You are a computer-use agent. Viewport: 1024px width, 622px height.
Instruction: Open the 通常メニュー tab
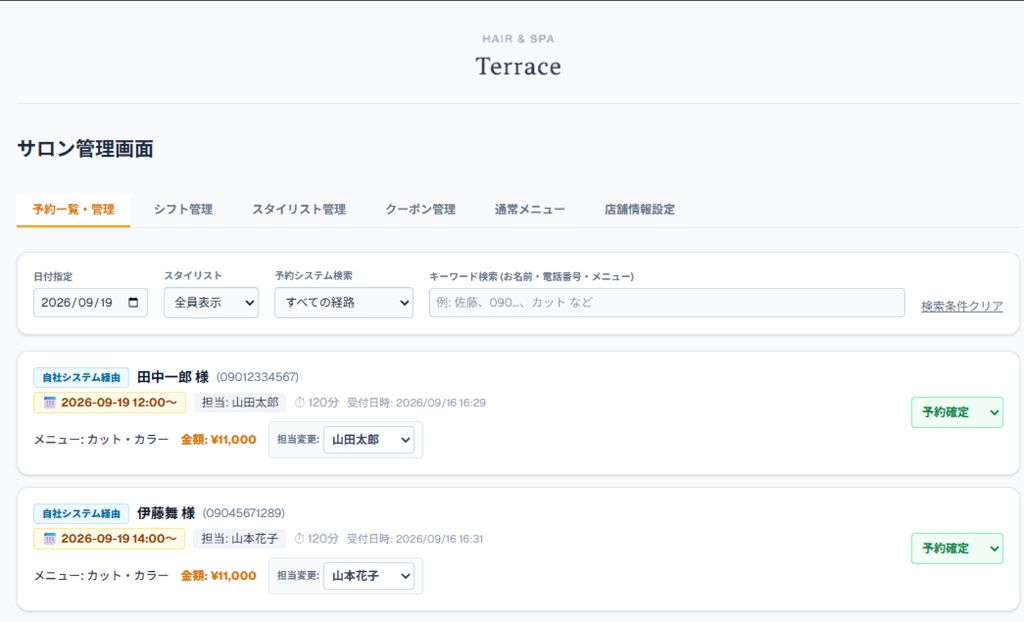coord(530,210)
